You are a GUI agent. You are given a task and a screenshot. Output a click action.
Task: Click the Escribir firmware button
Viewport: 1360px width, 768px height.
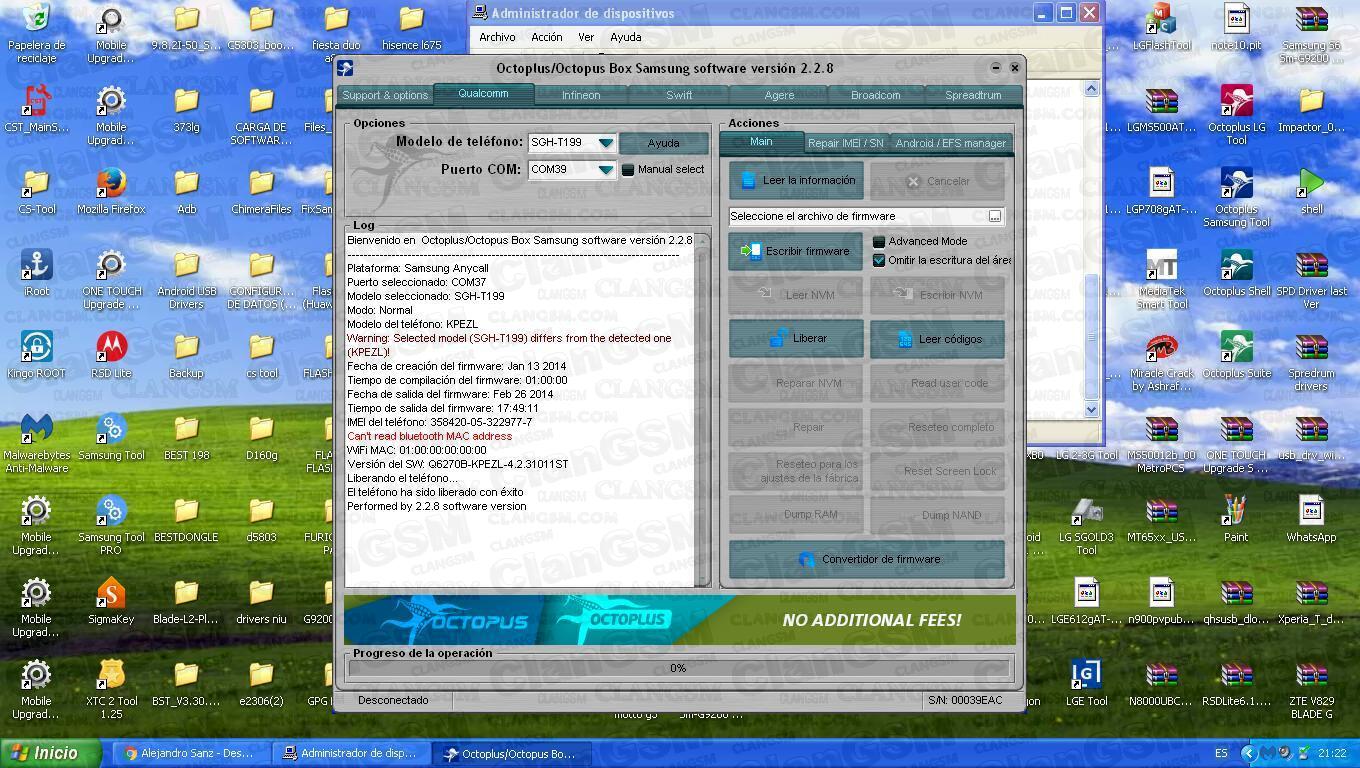click(x=796, y=251)
